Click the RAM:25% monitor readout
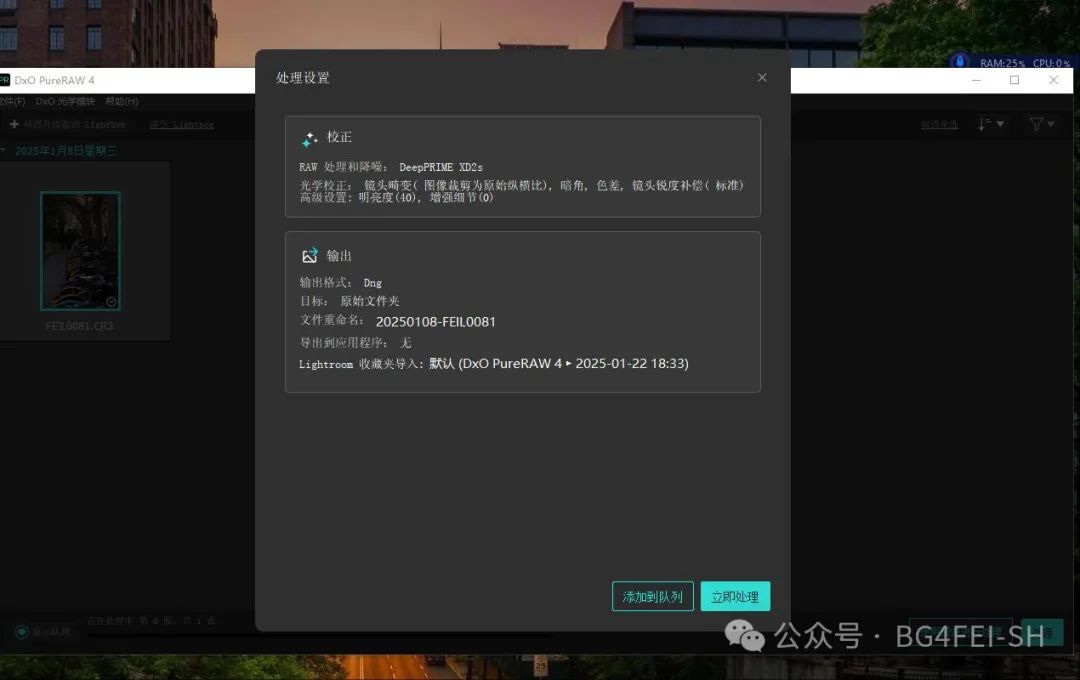The width and height of the screenshot is (1080, 680). pyautogui.click(x=1002, y=63)
